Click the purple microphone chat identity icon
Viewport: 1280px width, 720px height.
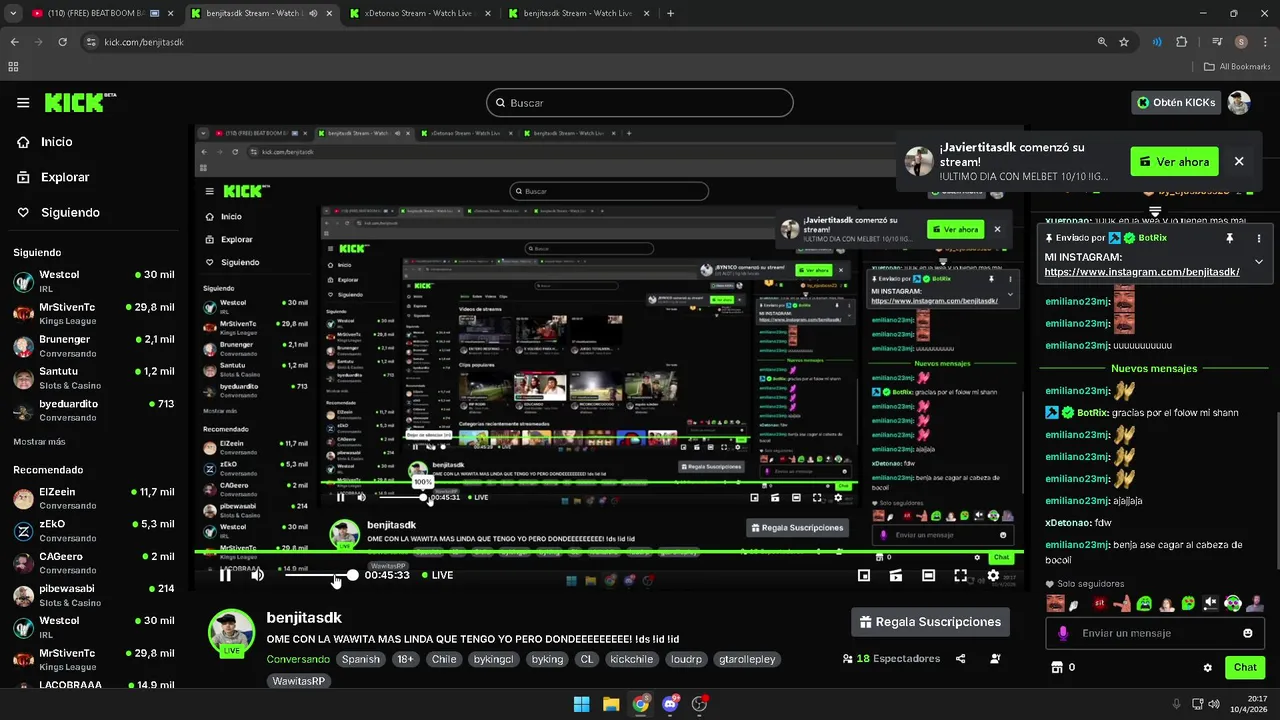point(1063,633)
